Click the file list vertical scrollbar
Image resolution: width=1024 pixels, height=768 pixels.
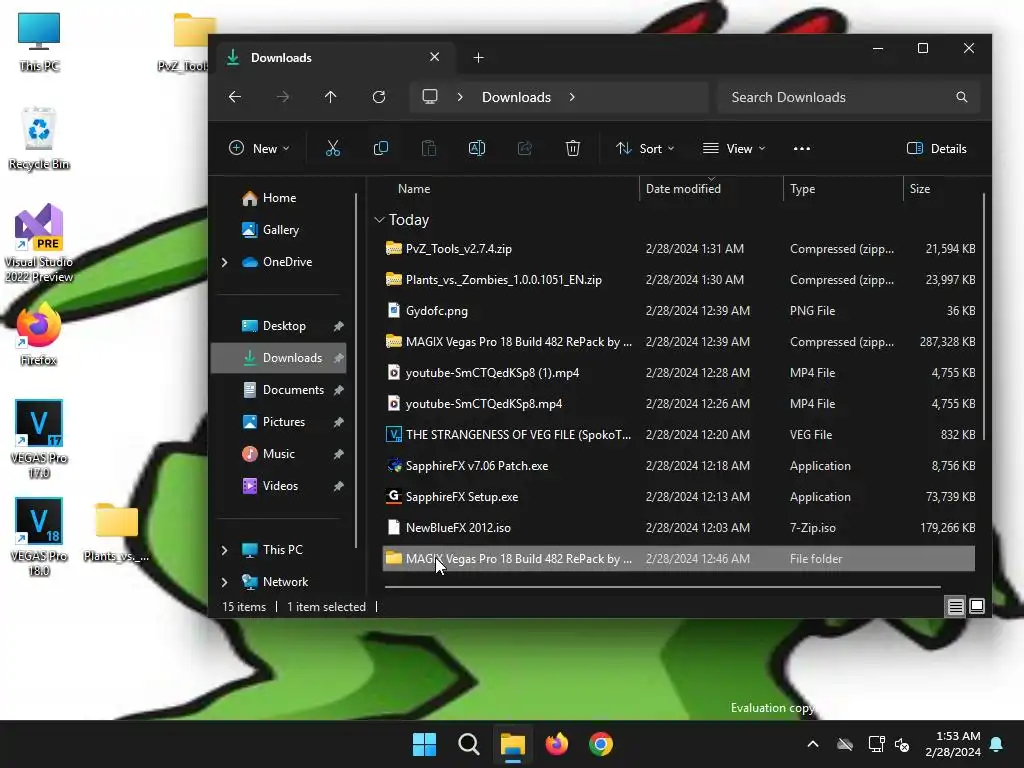tap(984, 317)
